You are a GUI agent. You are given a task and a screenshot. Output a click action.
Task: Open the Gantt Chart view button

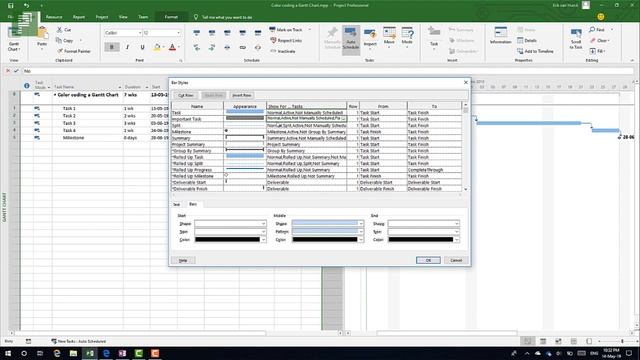click(x=13, y=39)
